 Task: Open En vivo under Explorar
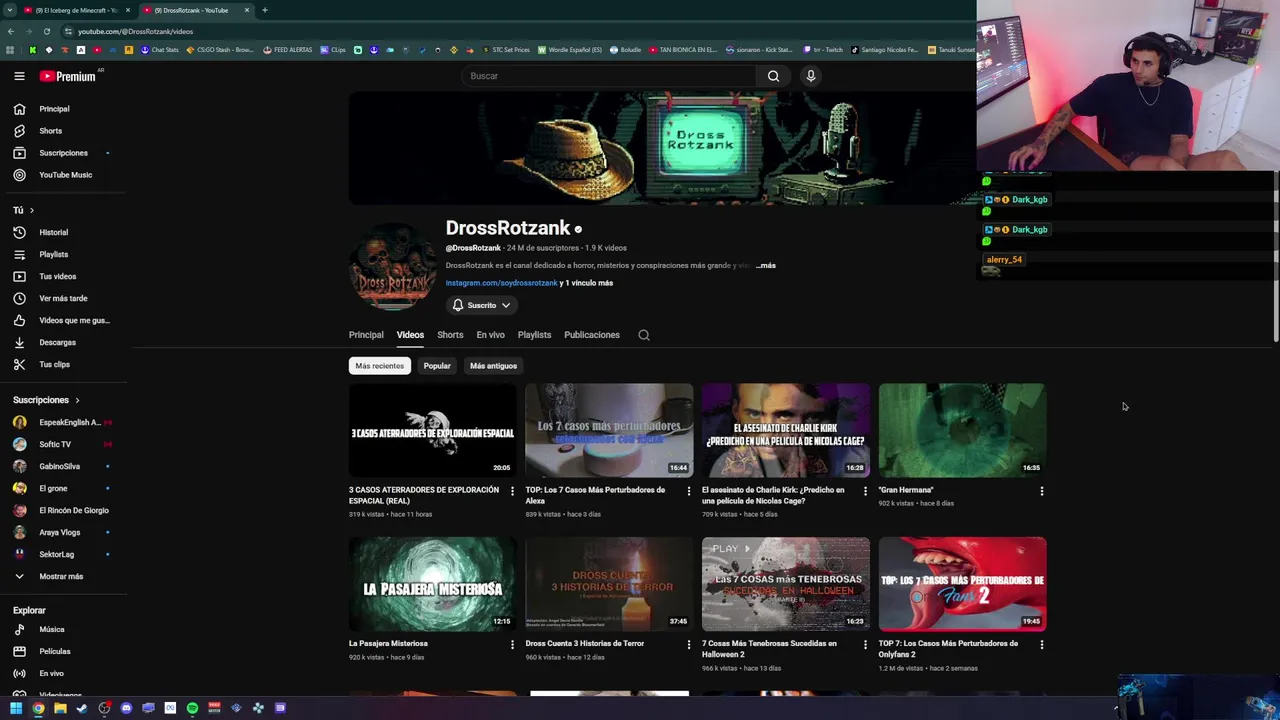pos(51,673)
